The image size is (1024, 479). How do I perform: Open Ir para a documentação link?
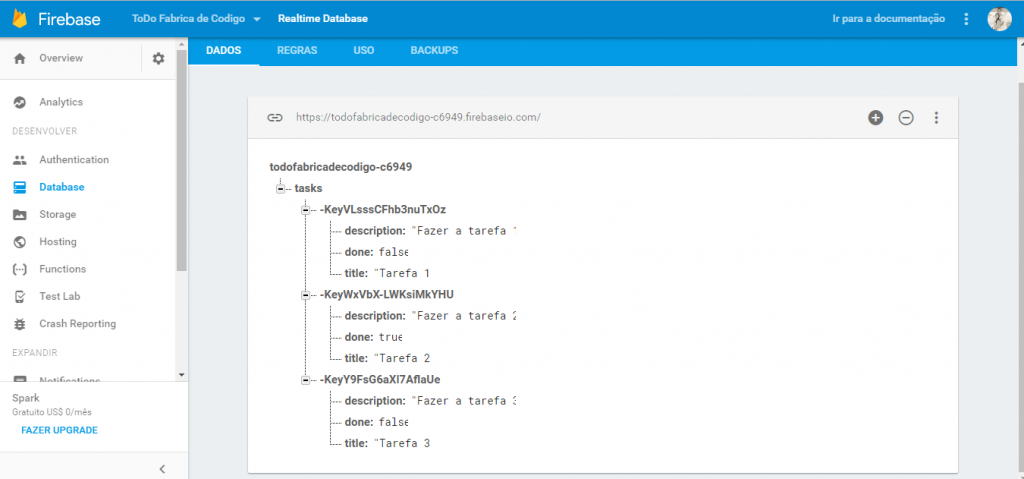pyautogui.click(x=888, y=19)
